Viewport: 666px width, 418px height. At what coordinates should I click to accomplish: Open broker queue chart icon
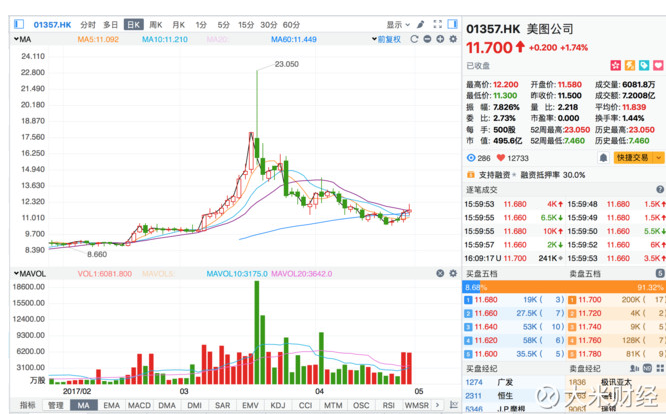[x=634, y=368]
